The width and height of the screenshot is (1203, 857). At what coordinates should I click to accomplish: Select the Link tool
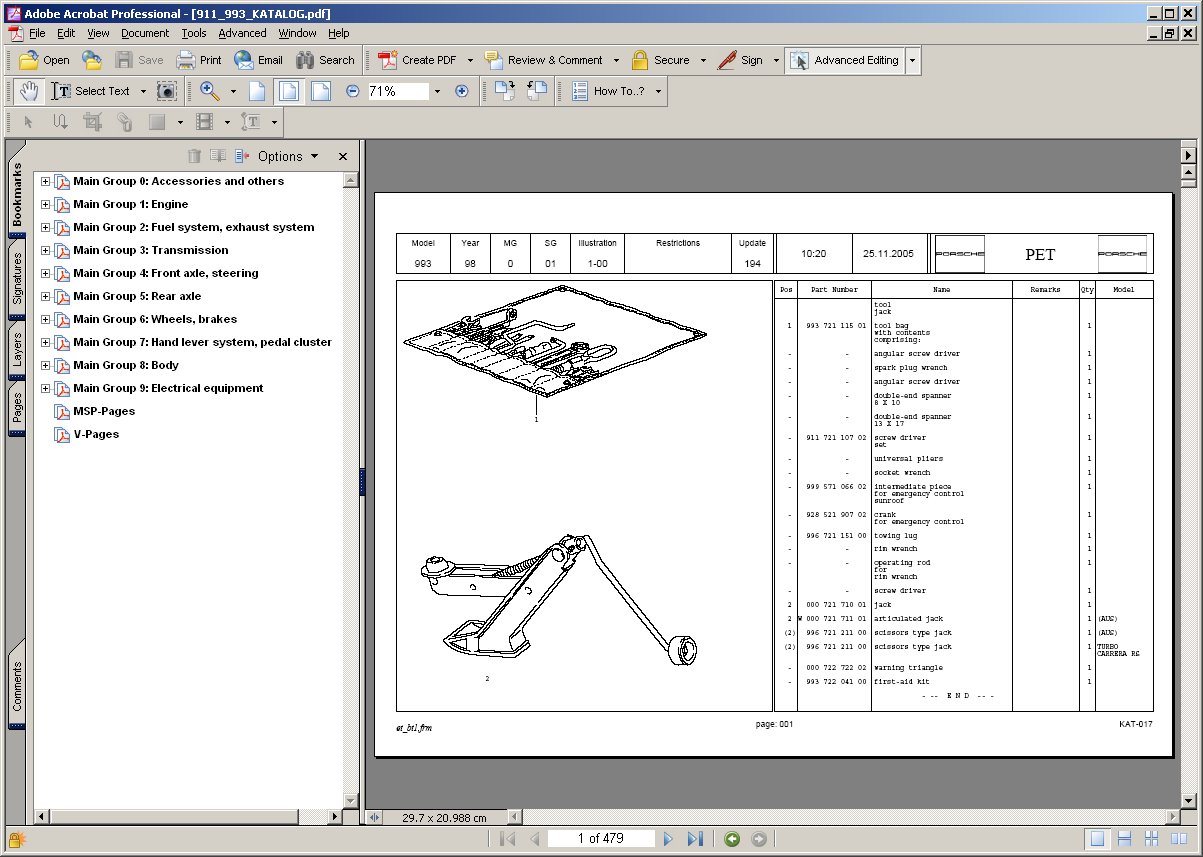(x=125, y=122)
